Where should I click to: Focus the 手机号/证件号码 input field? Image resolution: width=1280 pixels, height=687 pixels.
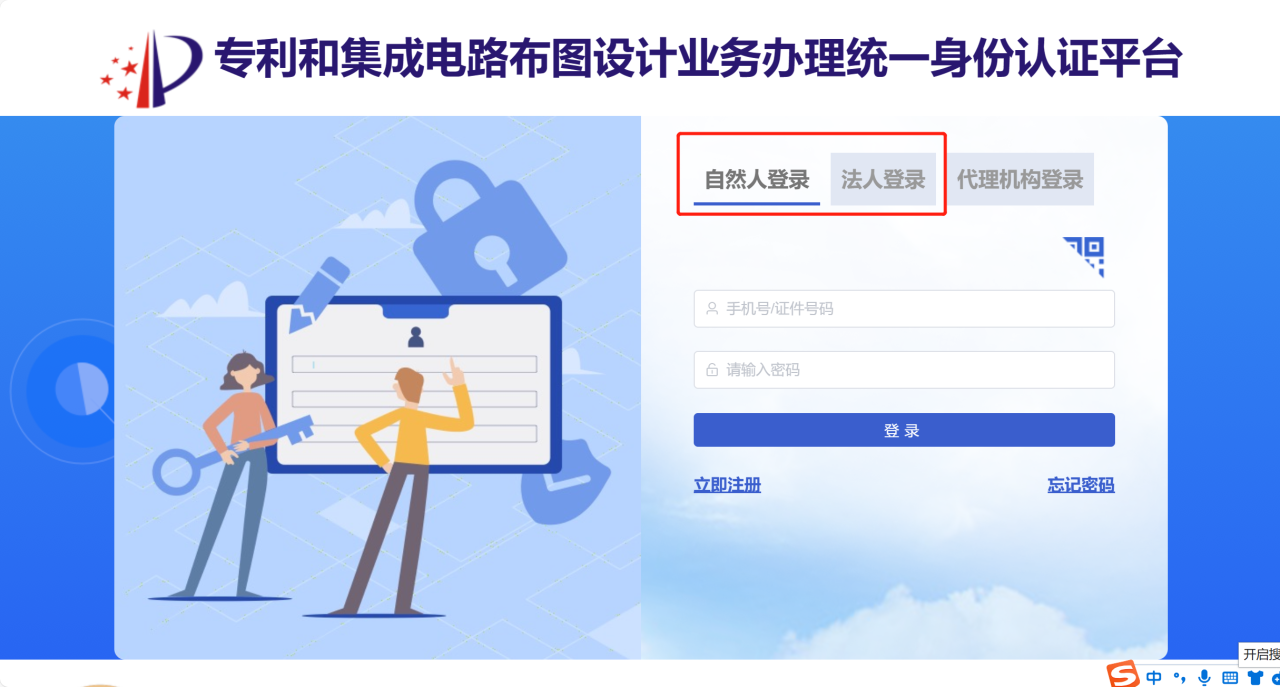904,309
